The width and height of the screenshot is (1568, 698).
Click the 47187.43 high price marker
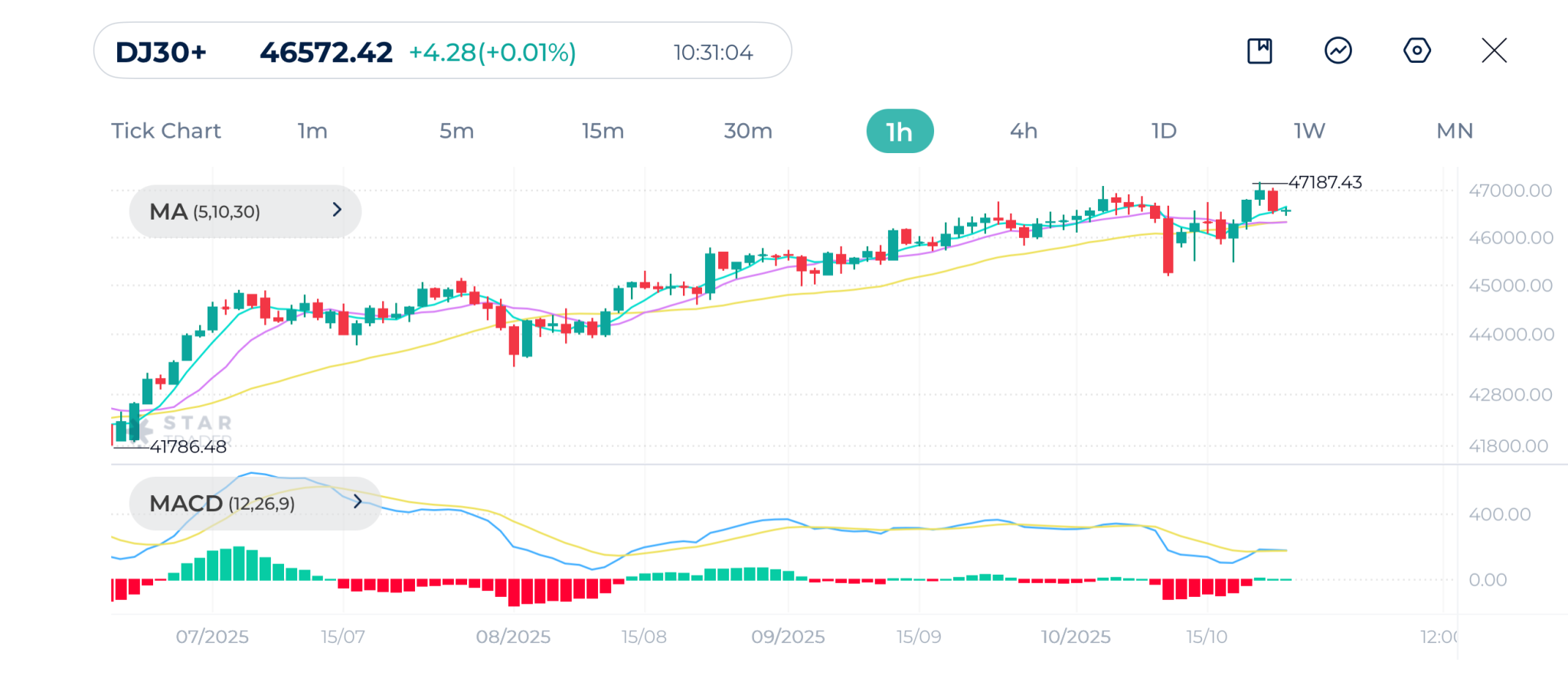[x=1325, y=183]
